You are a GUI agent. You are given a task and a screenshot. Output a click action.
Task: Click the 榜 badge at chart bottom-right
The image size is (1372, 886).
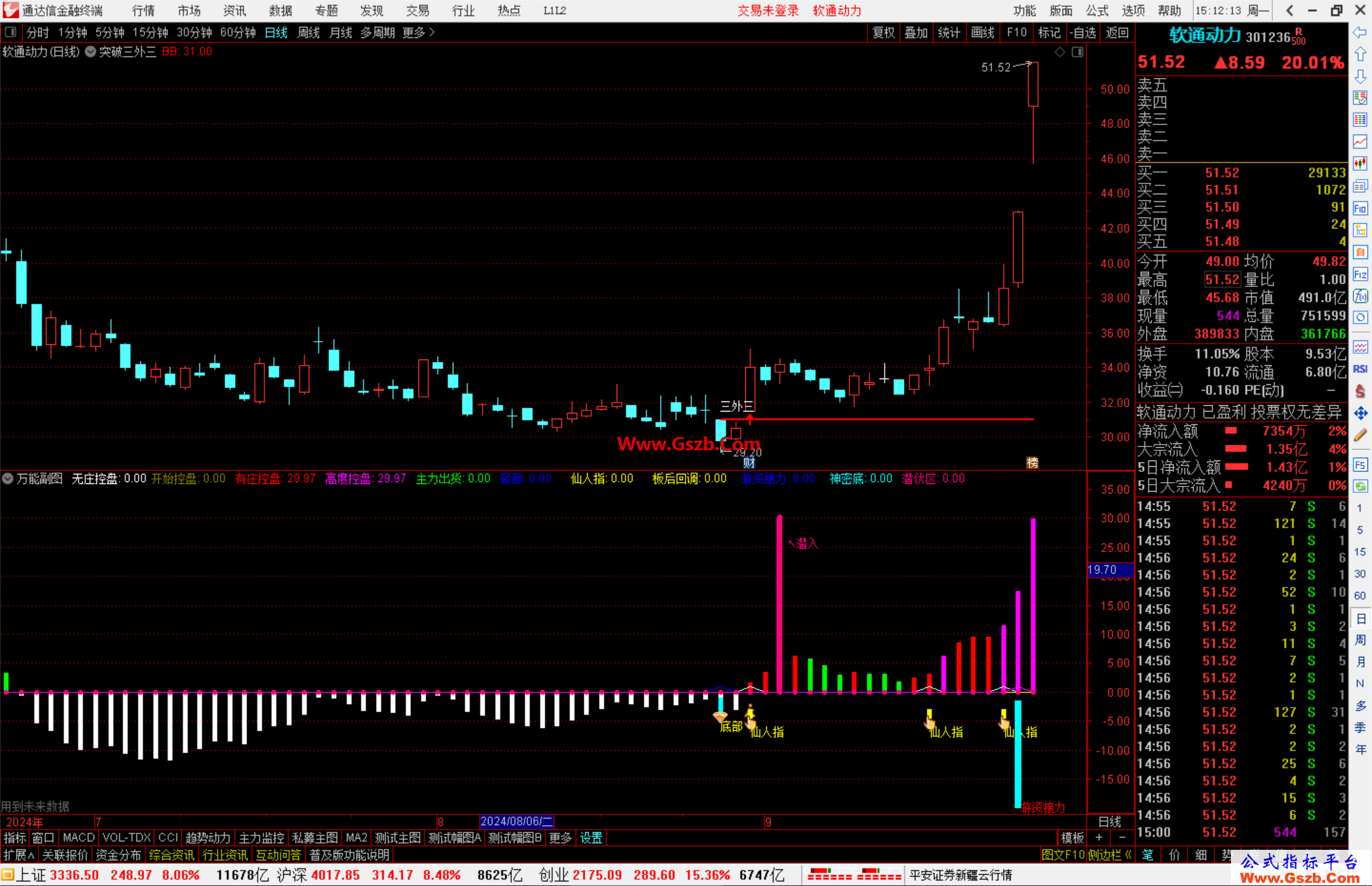pyautogui.click(x=1032, y=463)
